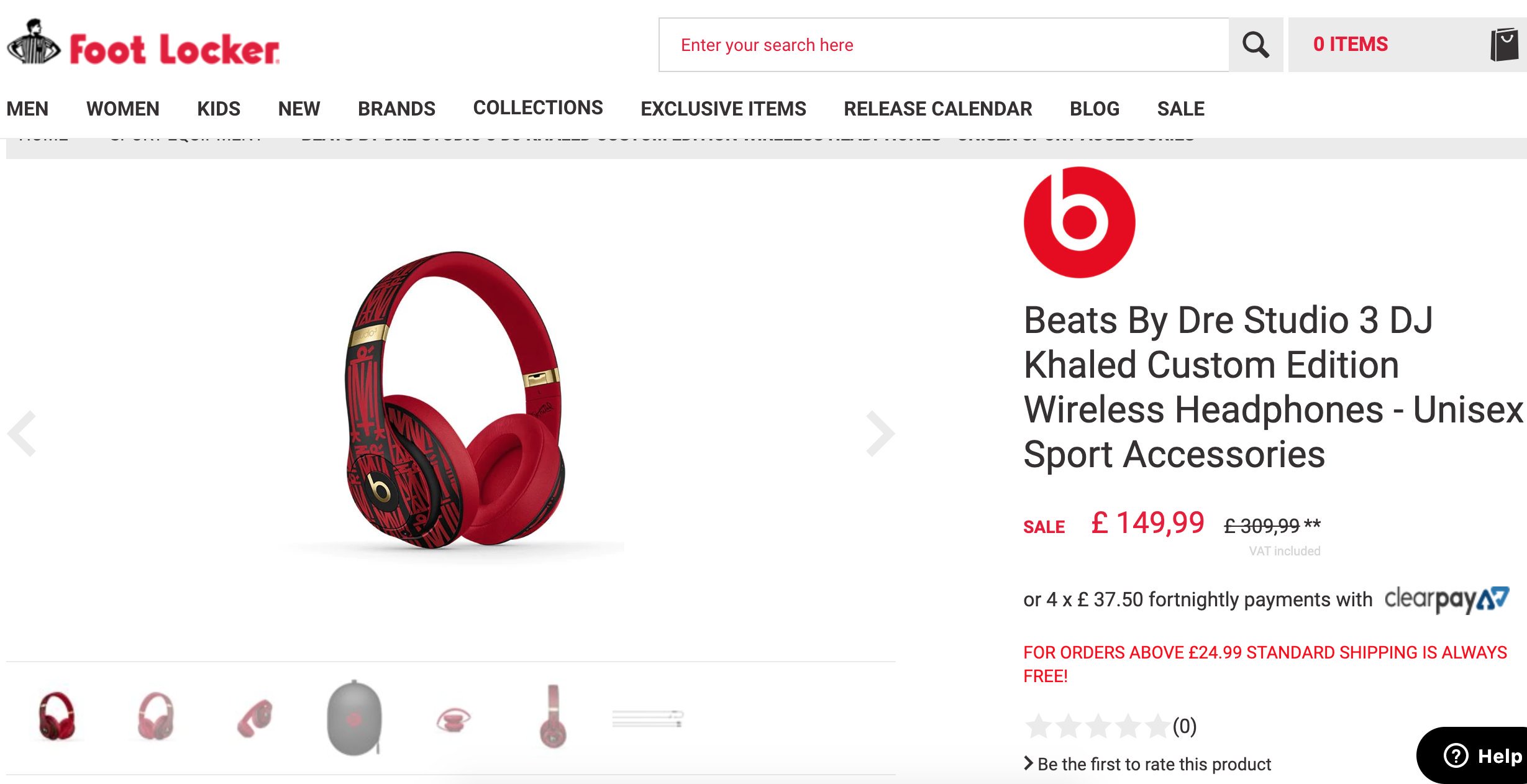
Task: Click the red Beats brand logo
Action: pos(1079,222)
